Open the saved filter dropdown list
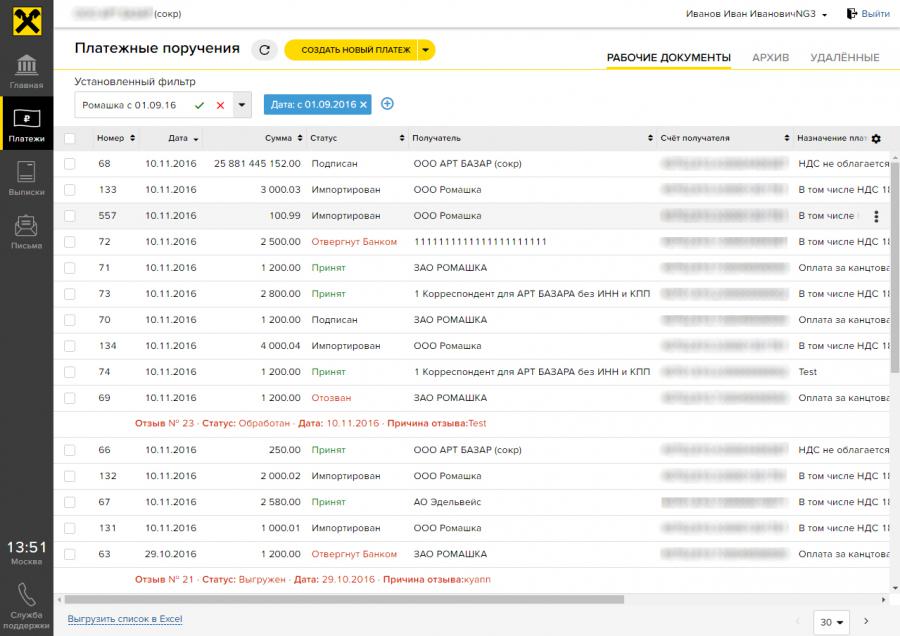Viewport: 900px width, 636px height. pyautogui.click(x=242, y=105)
